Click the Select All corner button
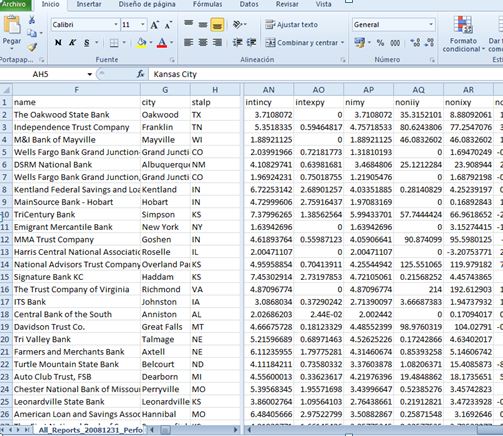This screenshot has width=503, height=436. click(x=6, y=90)
